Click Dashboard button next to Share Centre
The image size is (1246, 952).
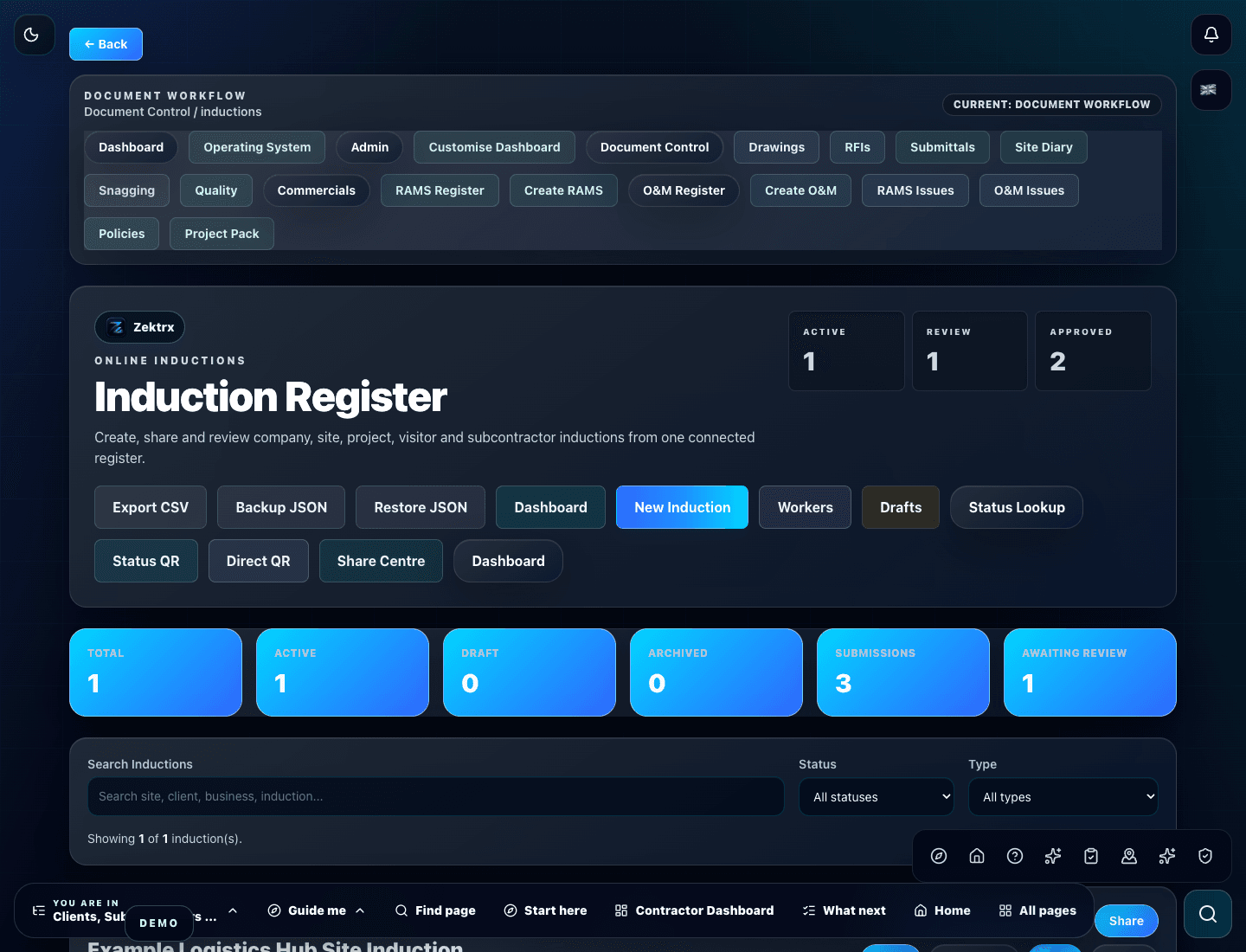[x=508, y=561]
